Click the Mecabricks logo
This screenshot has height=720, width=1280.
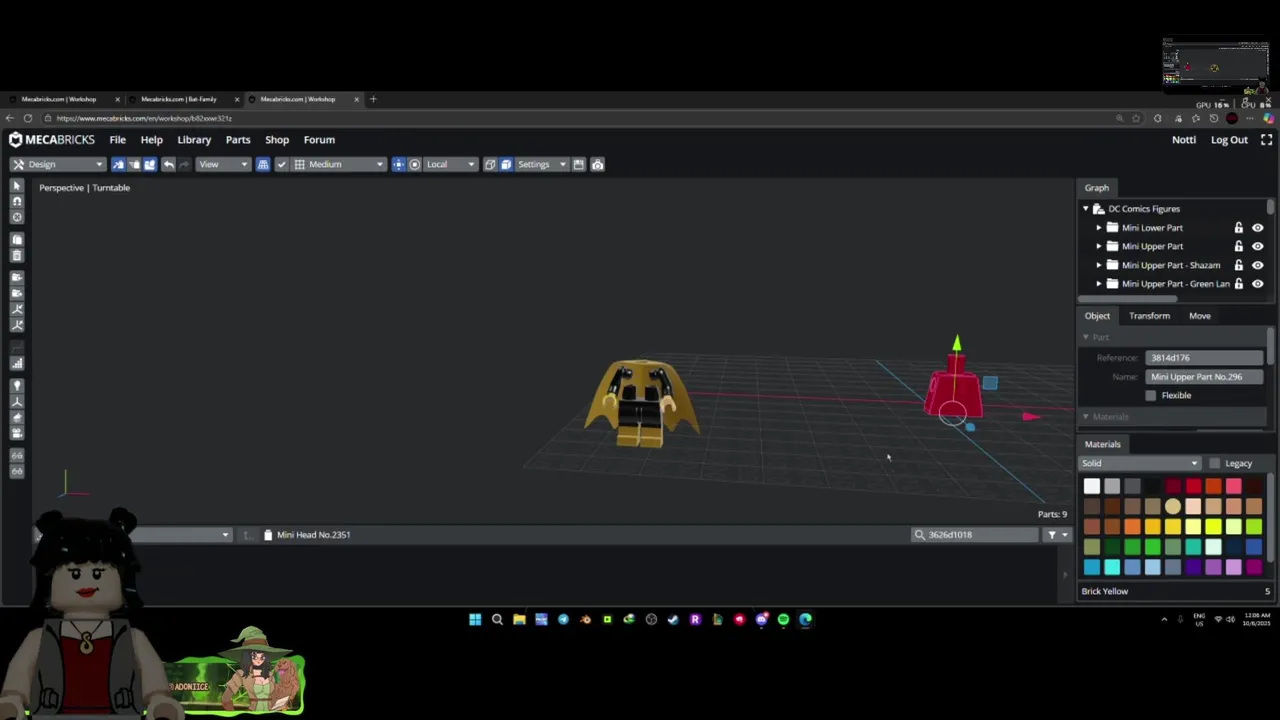tap(52, 140)
